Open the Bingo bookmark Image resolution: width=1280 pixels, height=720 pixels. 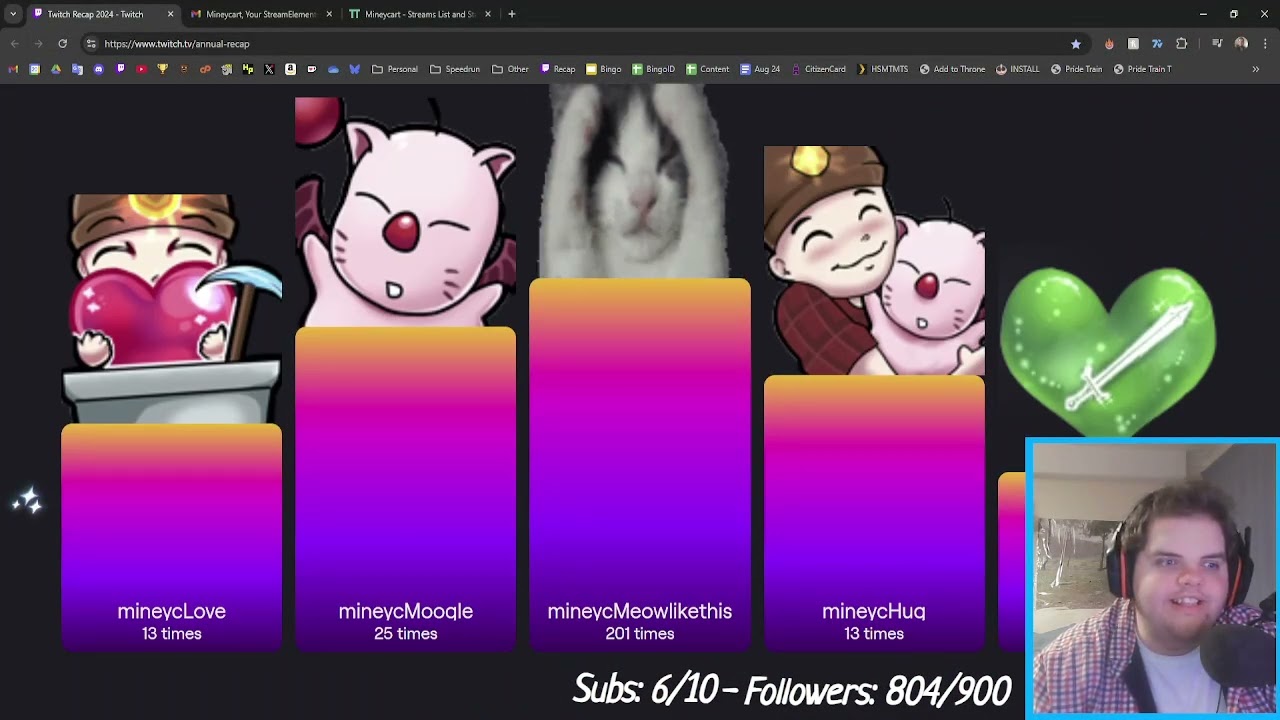coord(604,69)
